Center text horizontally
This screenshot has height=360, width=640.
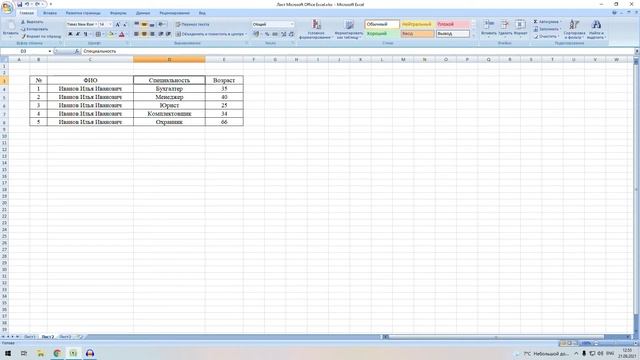[x=144, y=34]
